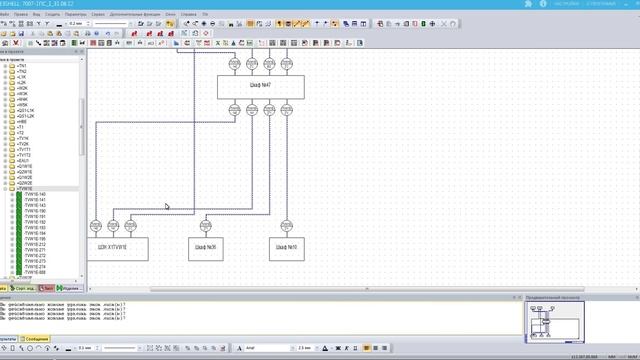The height and width of the screenshot is (360, 640).
Task: Switch to the Сорт. изд. tab
Action: [23, 288]
